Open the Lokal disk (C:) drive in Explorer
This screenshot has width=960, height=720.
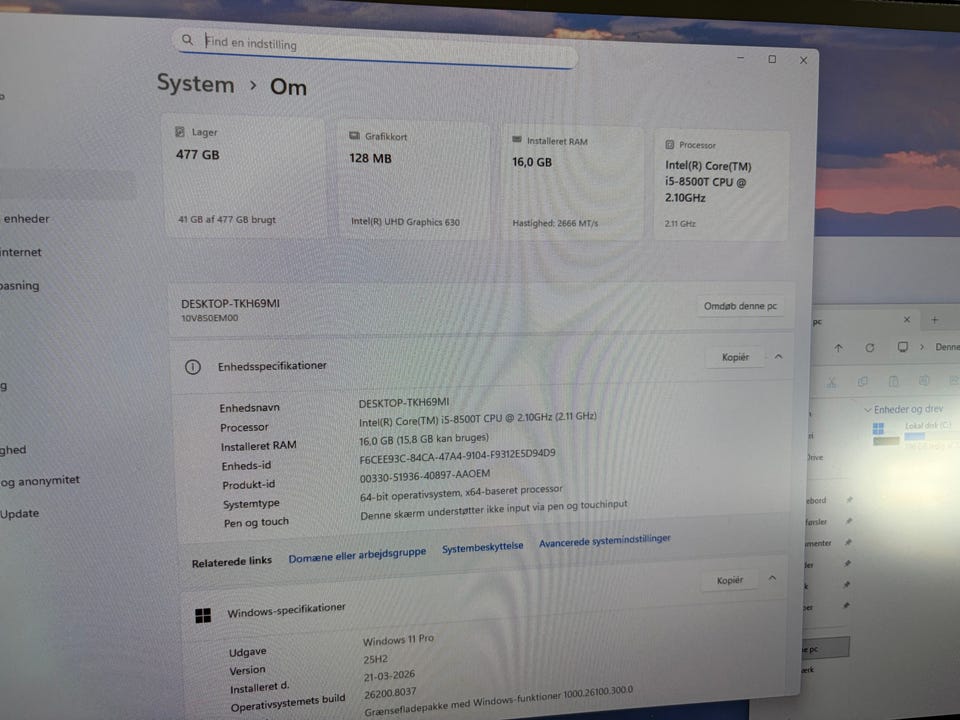click(912, 433)
